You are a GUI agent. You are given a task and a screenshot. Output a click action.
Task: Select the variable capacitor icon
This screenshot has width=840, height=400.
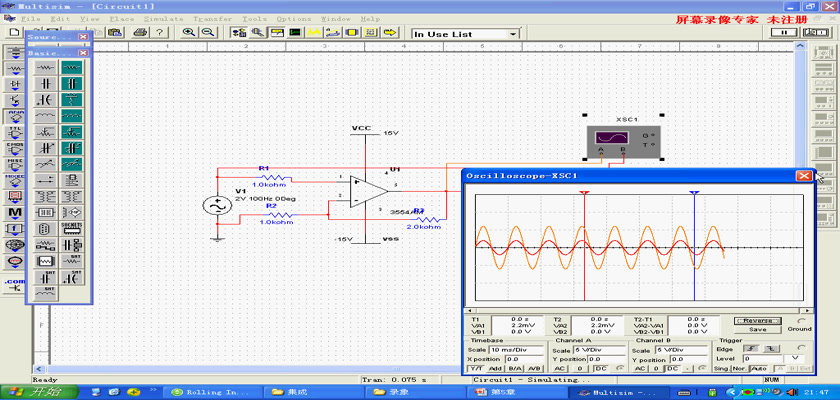point(46,148)
